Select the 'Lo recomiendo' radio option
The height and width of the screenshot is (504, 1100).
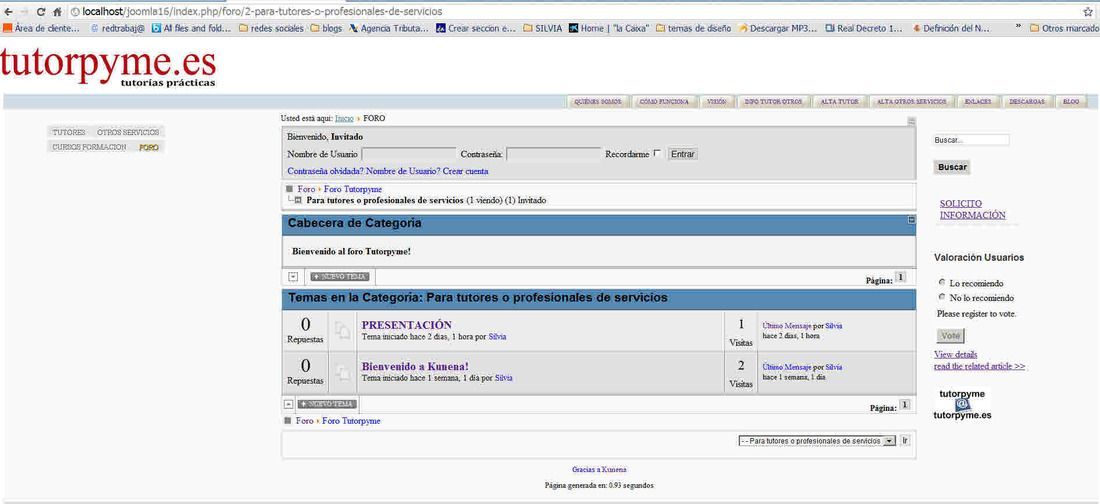tap(941, 282)
